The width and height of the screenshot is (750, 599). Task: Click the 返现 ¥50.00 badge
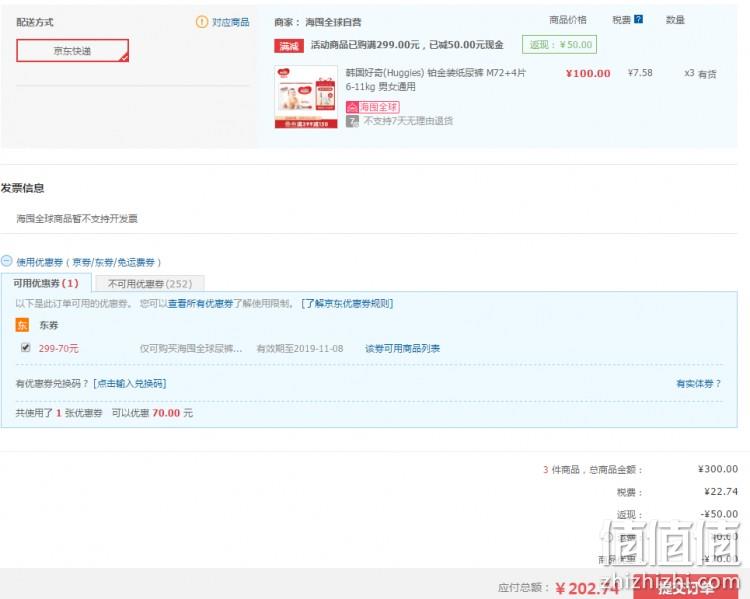tap(559, 44)
